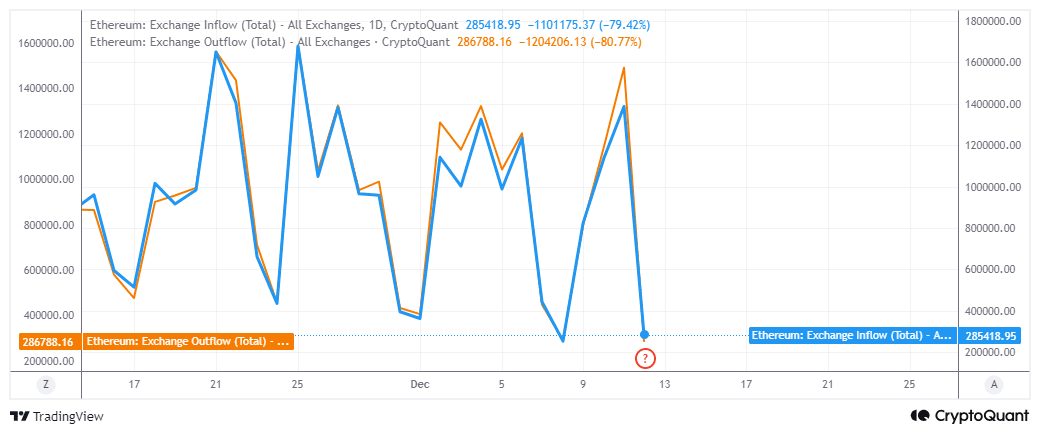Viewport: 1040px width, 434px height.
Task: Open the TradingView logo link
Action: point(57,416)
